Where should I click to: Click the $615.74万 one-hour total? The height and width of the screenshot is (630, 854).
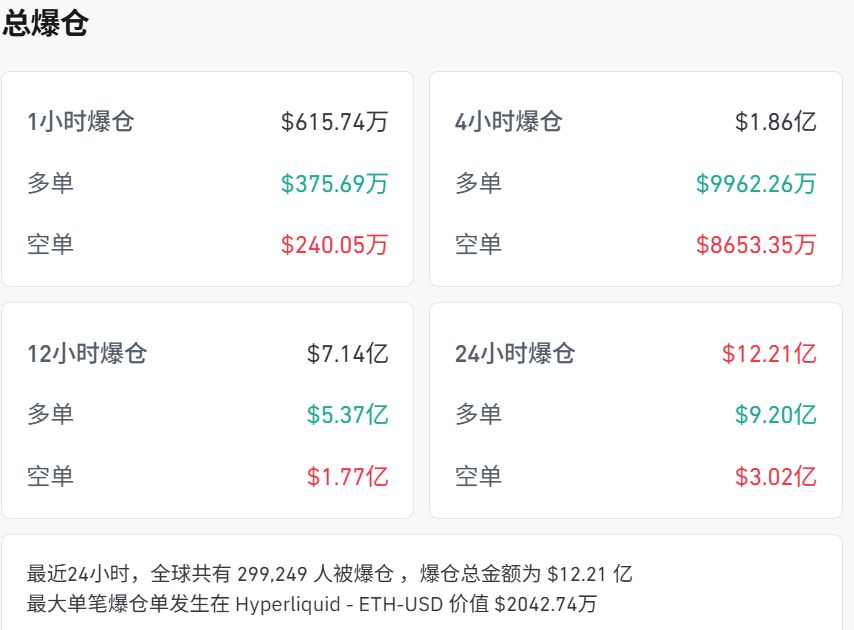tap(334, 123)
